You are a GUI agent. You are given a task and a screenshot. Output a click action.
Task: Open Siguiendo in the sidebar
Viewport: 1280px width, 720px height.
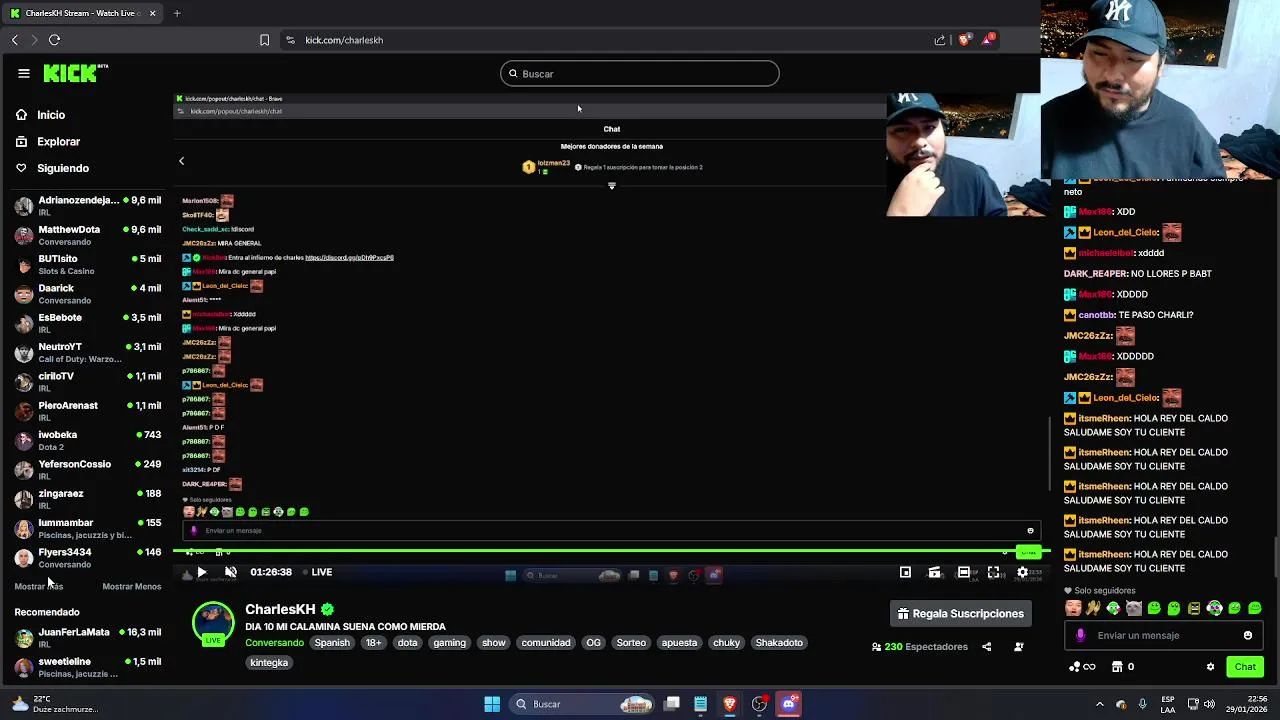(52, 168)
